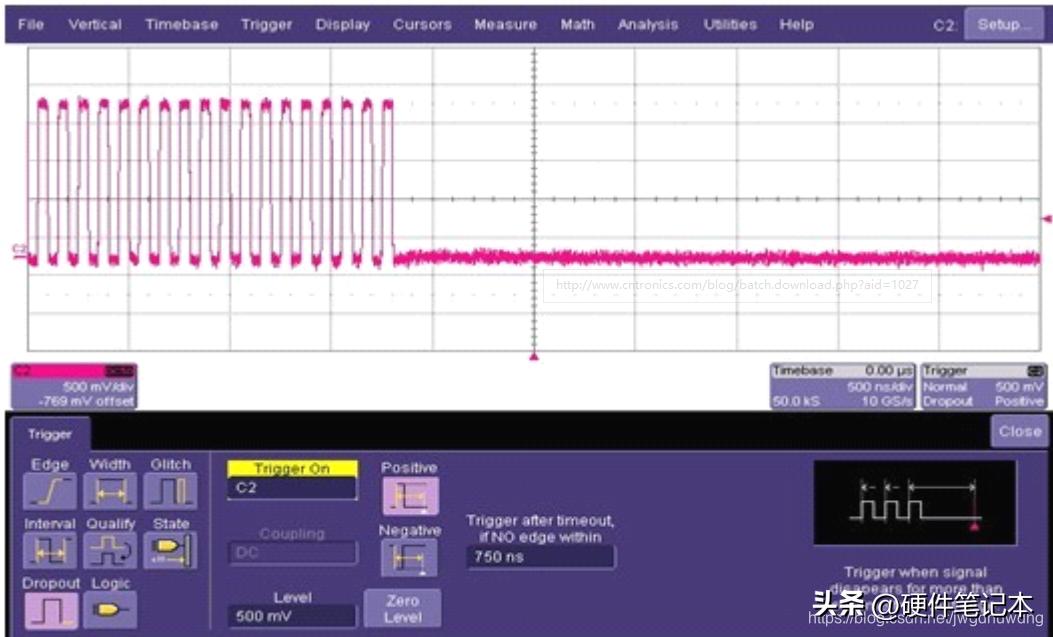Open the disabled Coupling DC field
The width and height of the screenshot is (1053, 637).
pyautogui.click(x=292, y=553)
